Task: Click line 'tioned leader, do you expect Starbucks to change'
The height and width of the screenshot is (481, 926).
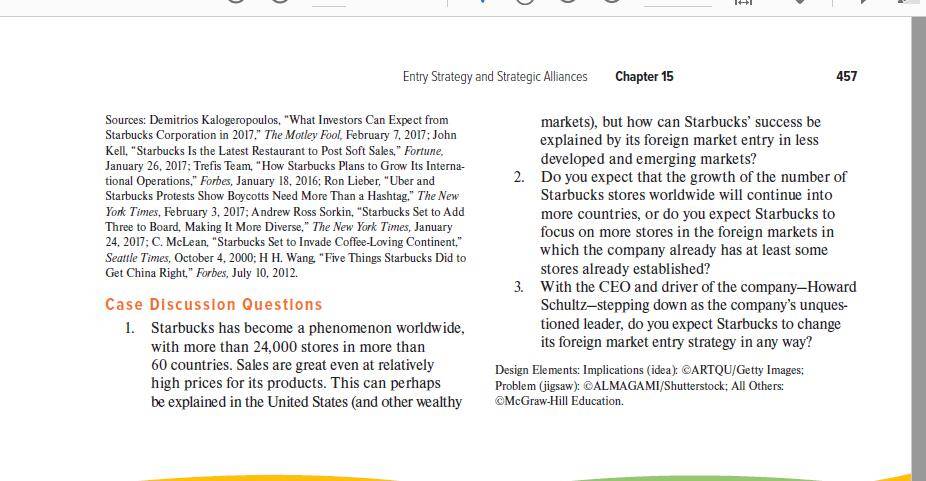Action: (x=690, y=324)
